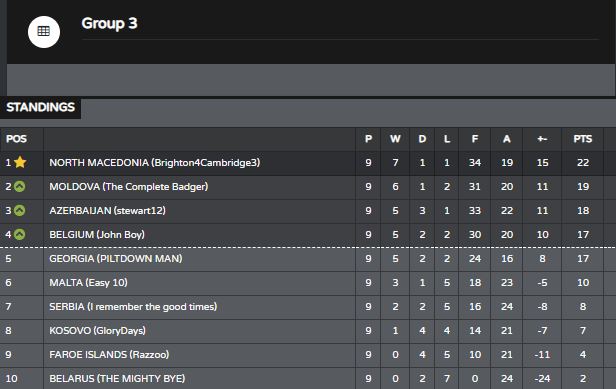This screenshot has width=616, height=389.
Task: Open NORTH MACEDONIA (Brighton4Cambridge3) team
Action: pos(154,163)
